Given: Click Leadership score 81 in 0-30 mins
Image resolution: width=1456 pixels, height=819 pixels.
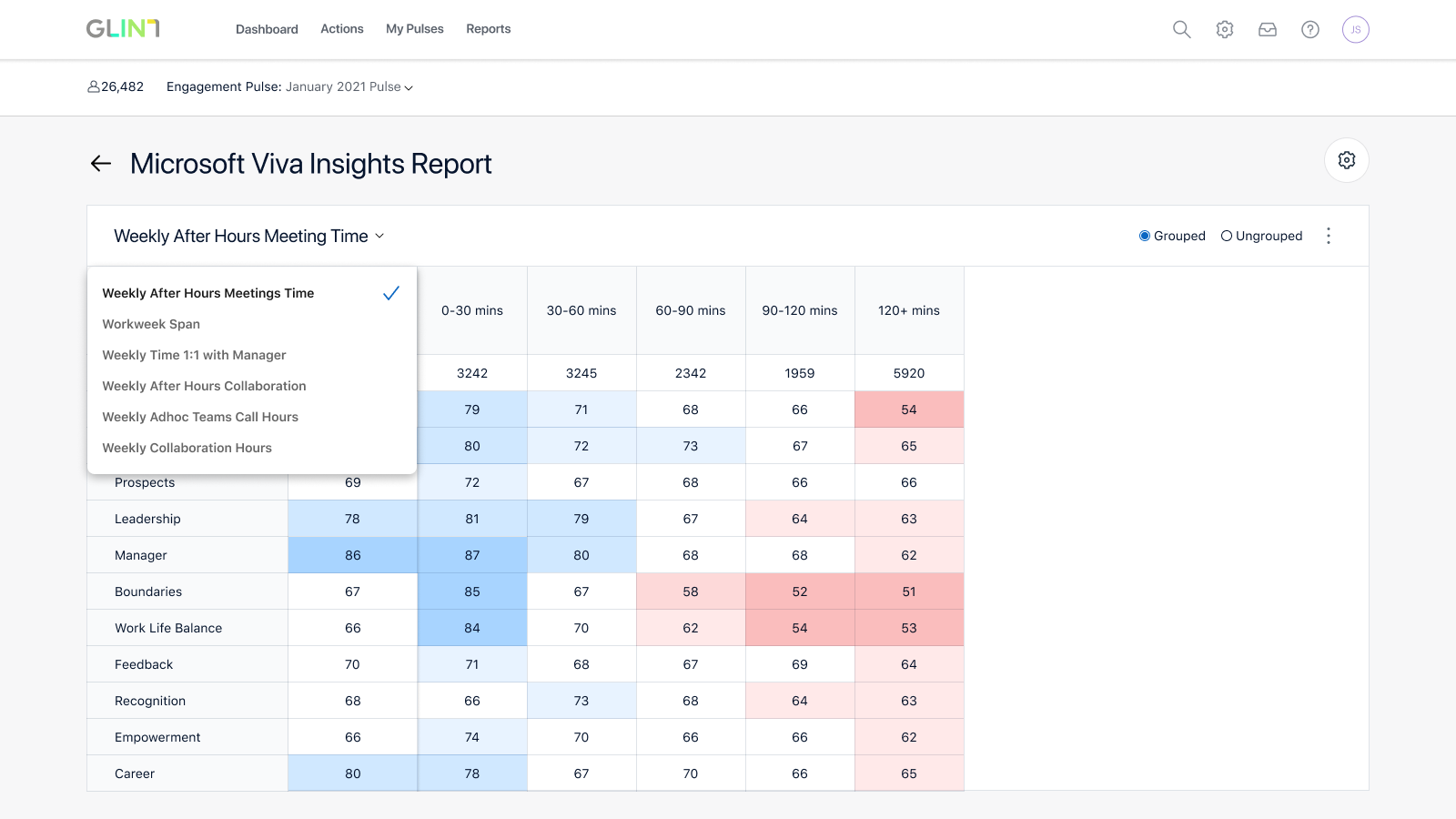Looking at the screenshot, I should tap(472, 519).
